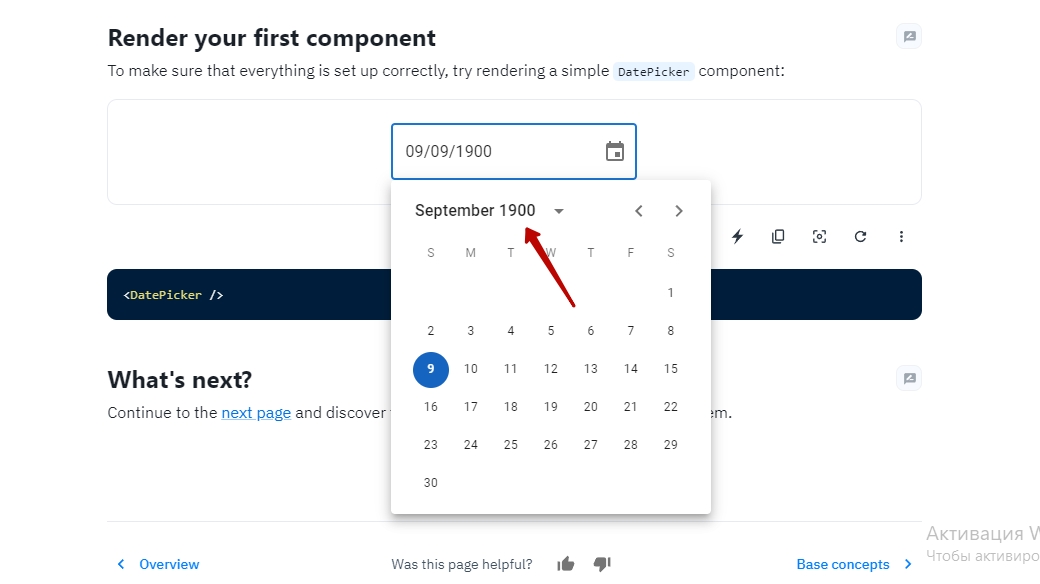This screenshot has width=1040, height=584.
Task: Select day 30 in the calendar
Action: [431, 483]
